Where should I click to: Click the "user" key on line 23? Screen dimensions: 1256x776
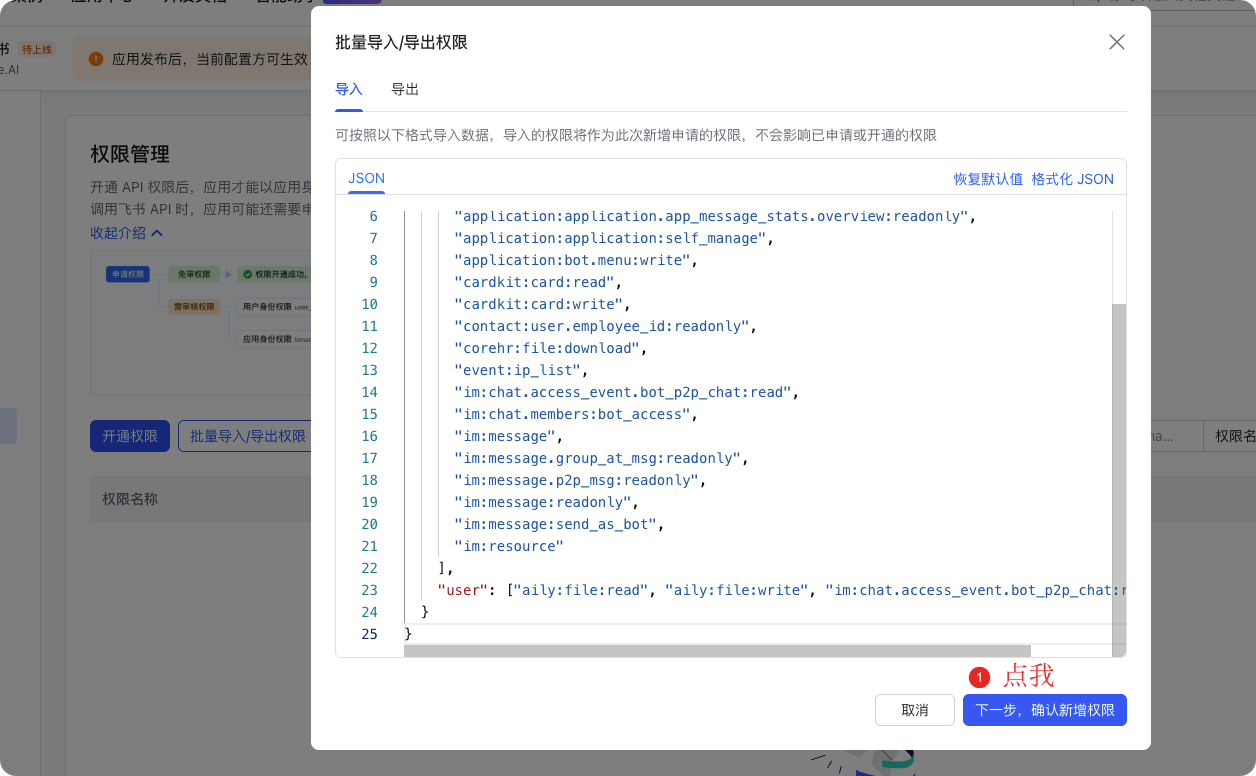(x=463, y=590)
